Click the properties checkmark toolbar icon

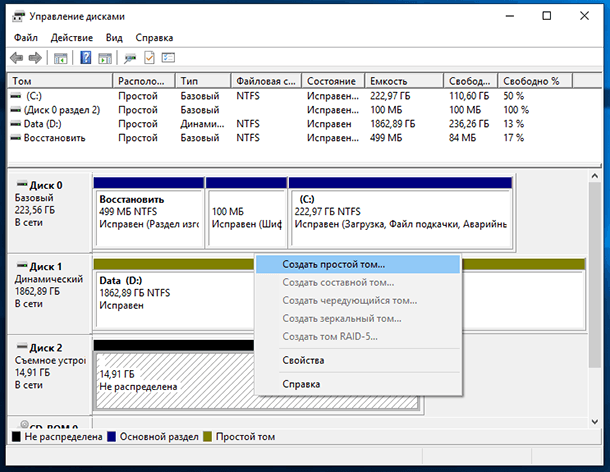click(x=150, y=58)
